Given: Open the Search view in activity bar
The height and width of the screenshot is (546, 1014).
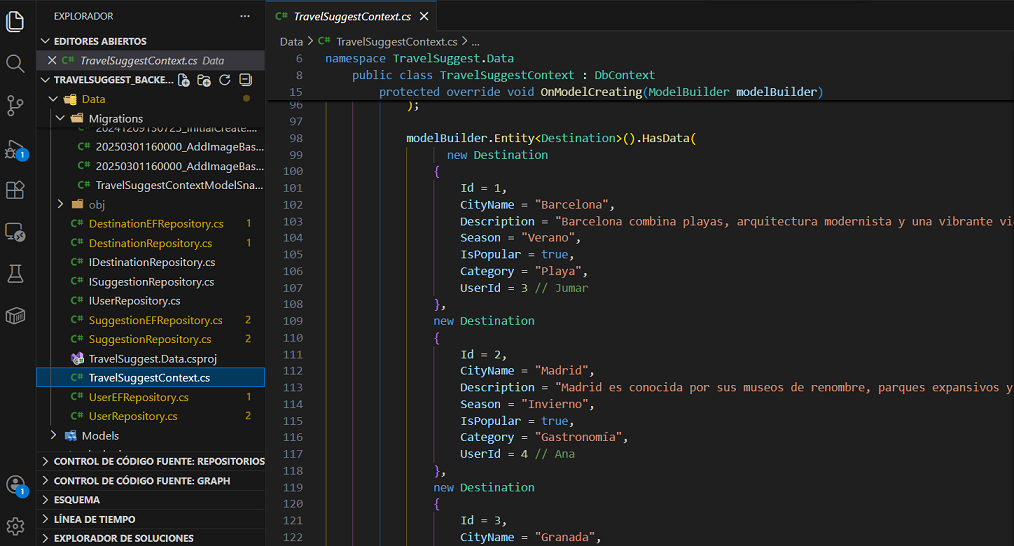Looking at the screenshot, I should pos(15,63).
